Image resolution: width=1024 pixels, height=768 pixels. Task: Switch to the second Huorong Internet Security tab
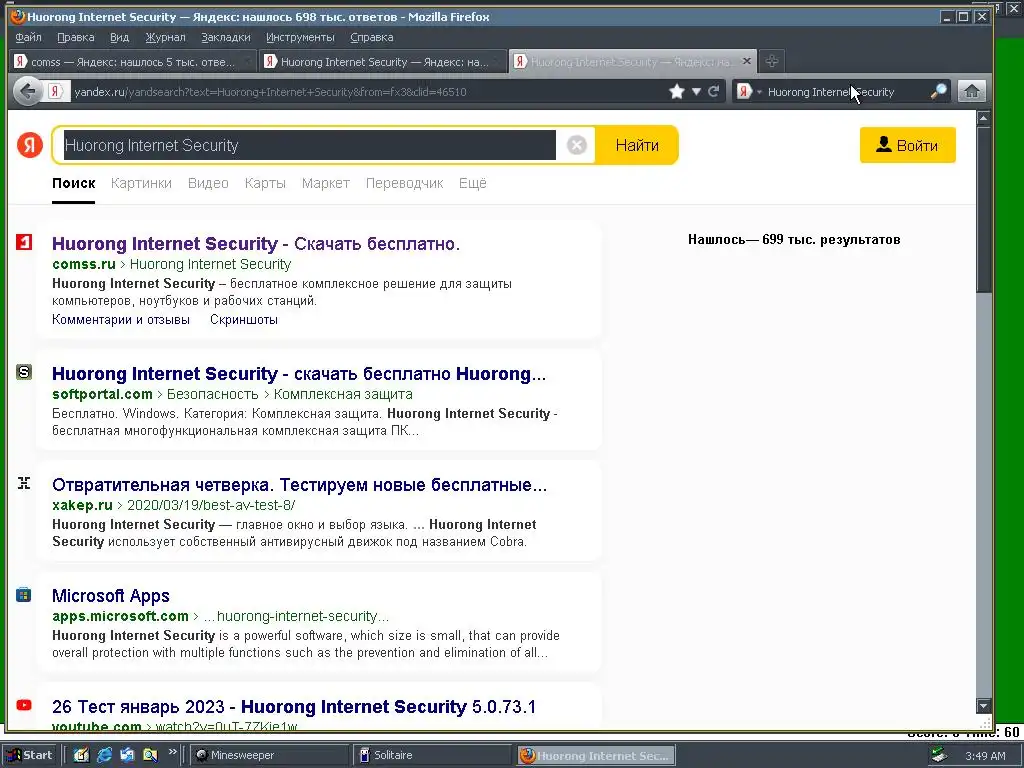coord(383,61)
